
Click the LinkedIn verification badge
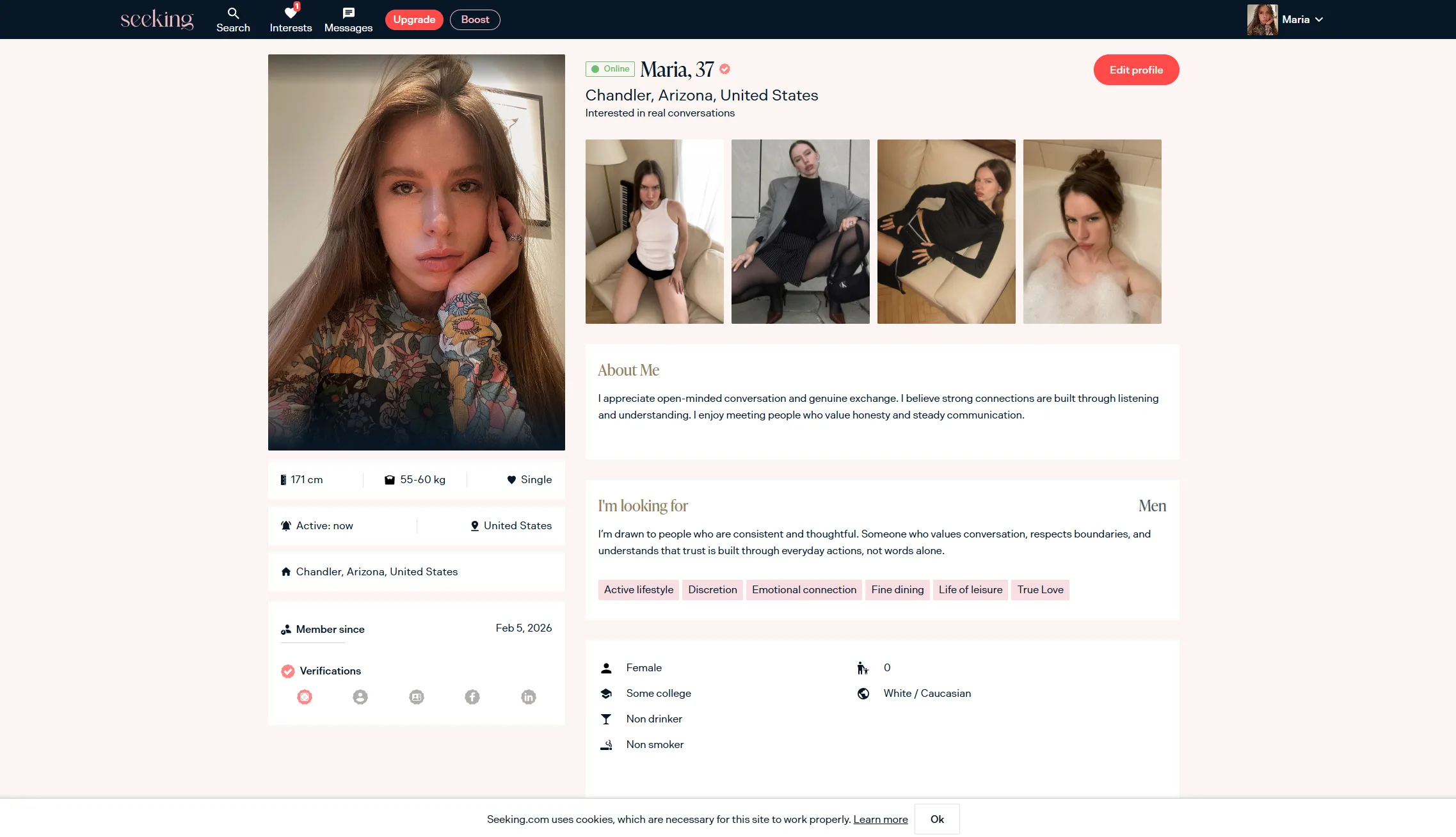(x=529, y=697)
